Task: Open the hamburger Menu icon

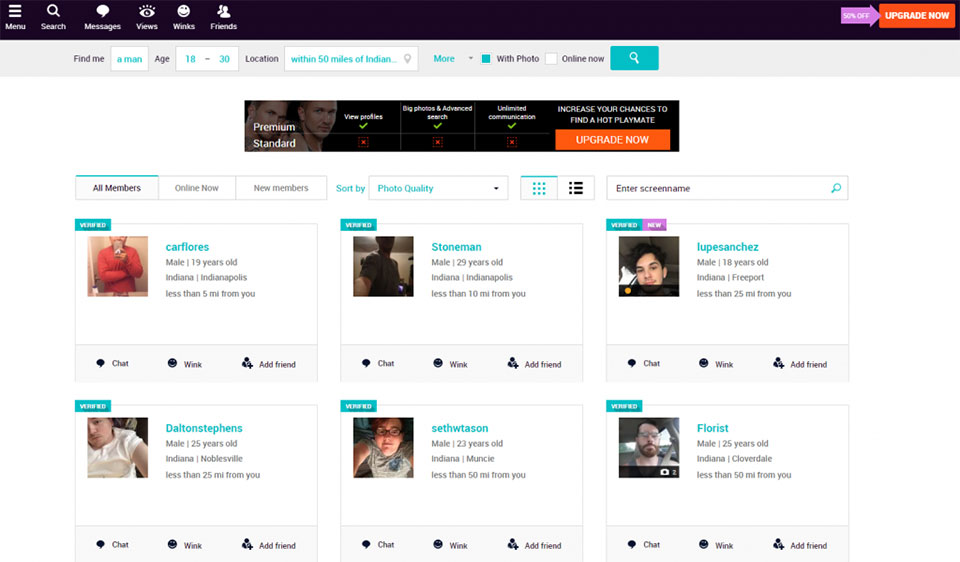Action: (15, 12)
